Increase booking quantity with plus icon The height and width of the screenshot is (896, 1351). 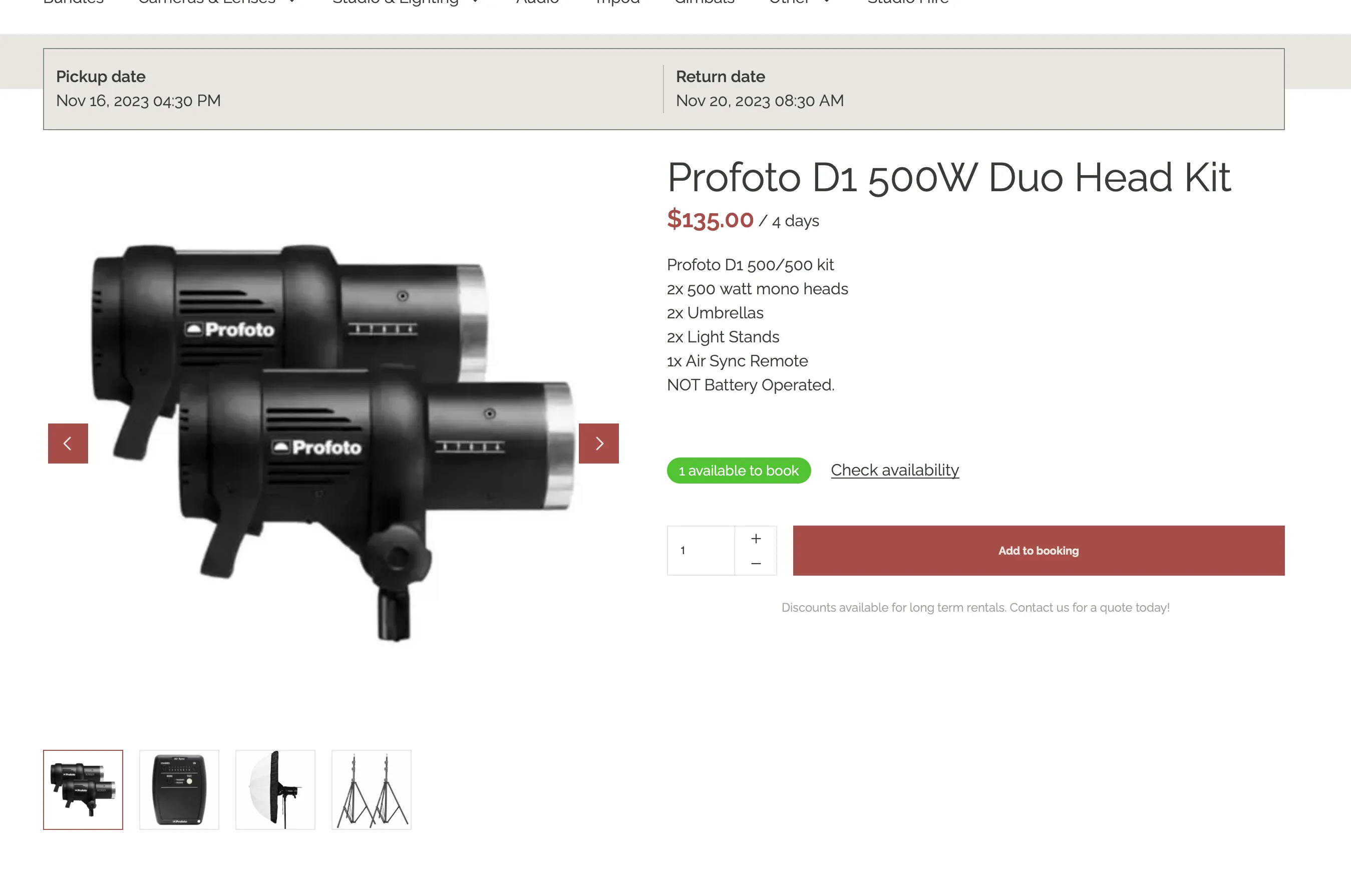tap(756, 538)
